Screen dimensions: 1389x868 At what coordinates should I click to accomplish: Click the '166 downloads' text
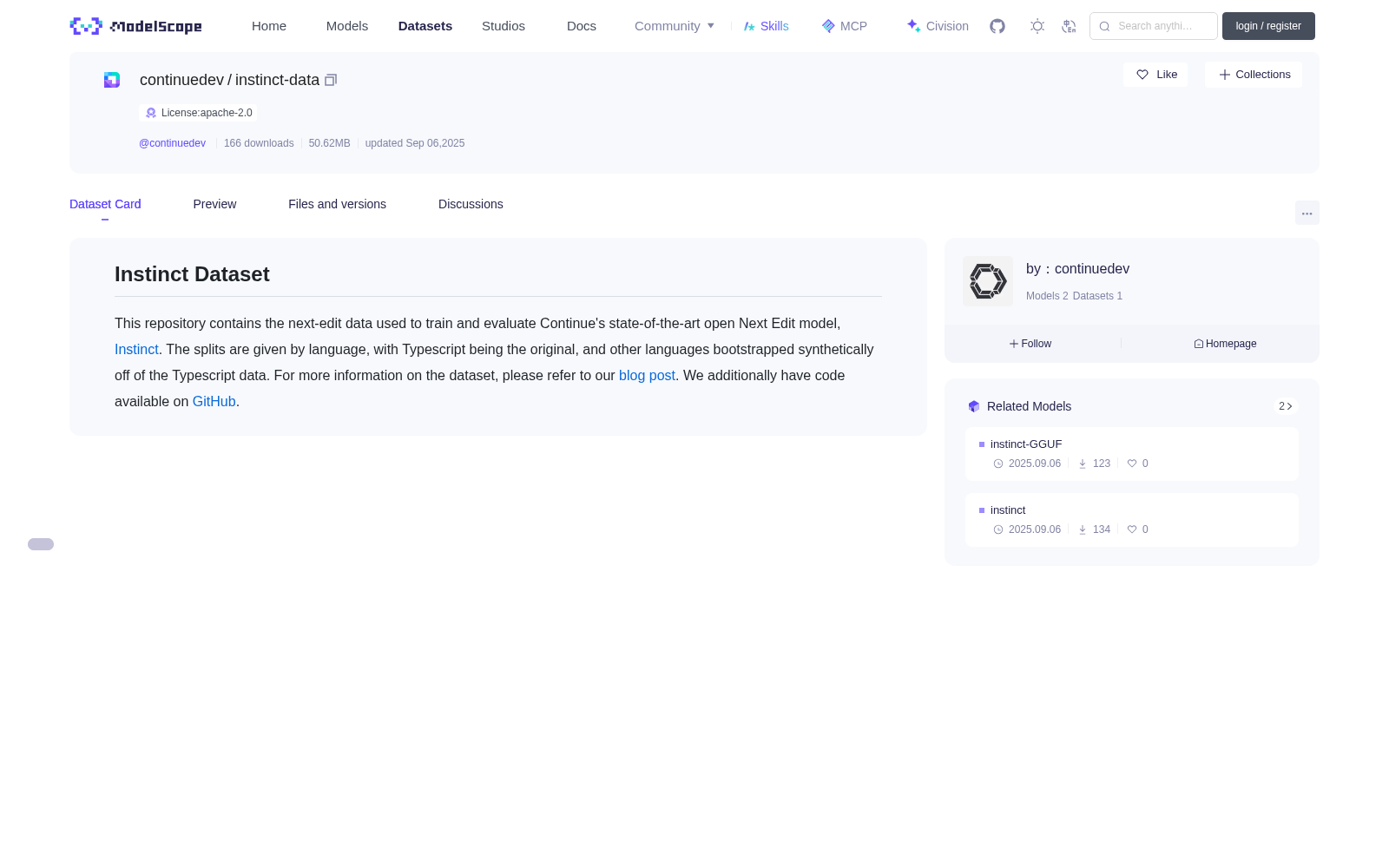[x=259, y=143]
